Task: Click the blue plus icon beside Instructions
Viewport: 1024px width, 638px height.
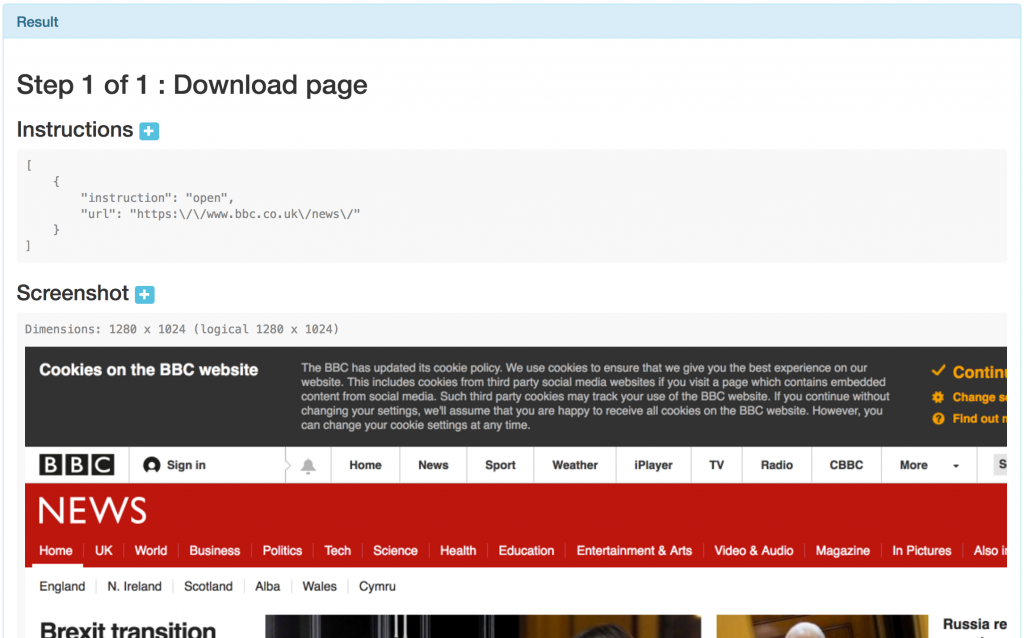Action: coord(149,131)
